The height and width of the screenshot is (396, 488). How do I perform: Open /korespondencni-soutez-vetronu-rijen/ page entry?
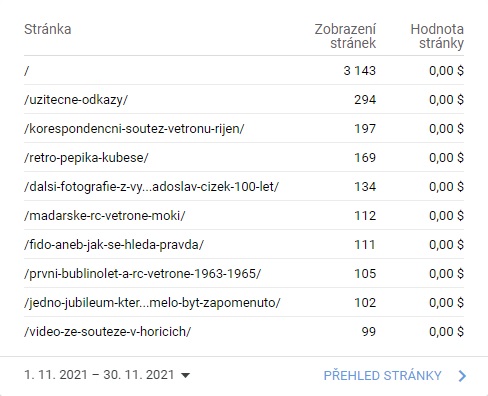[x=134, y=129]
